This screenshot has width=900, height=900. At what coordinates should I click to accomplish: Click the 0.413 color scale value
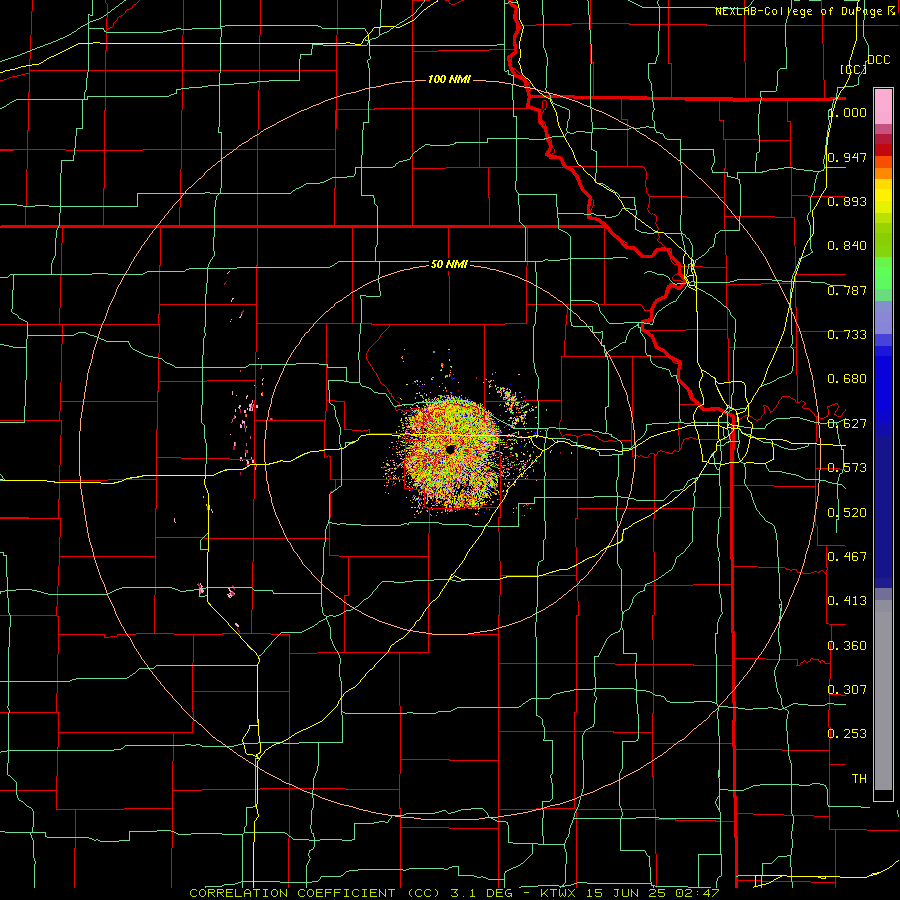(847, 601)
